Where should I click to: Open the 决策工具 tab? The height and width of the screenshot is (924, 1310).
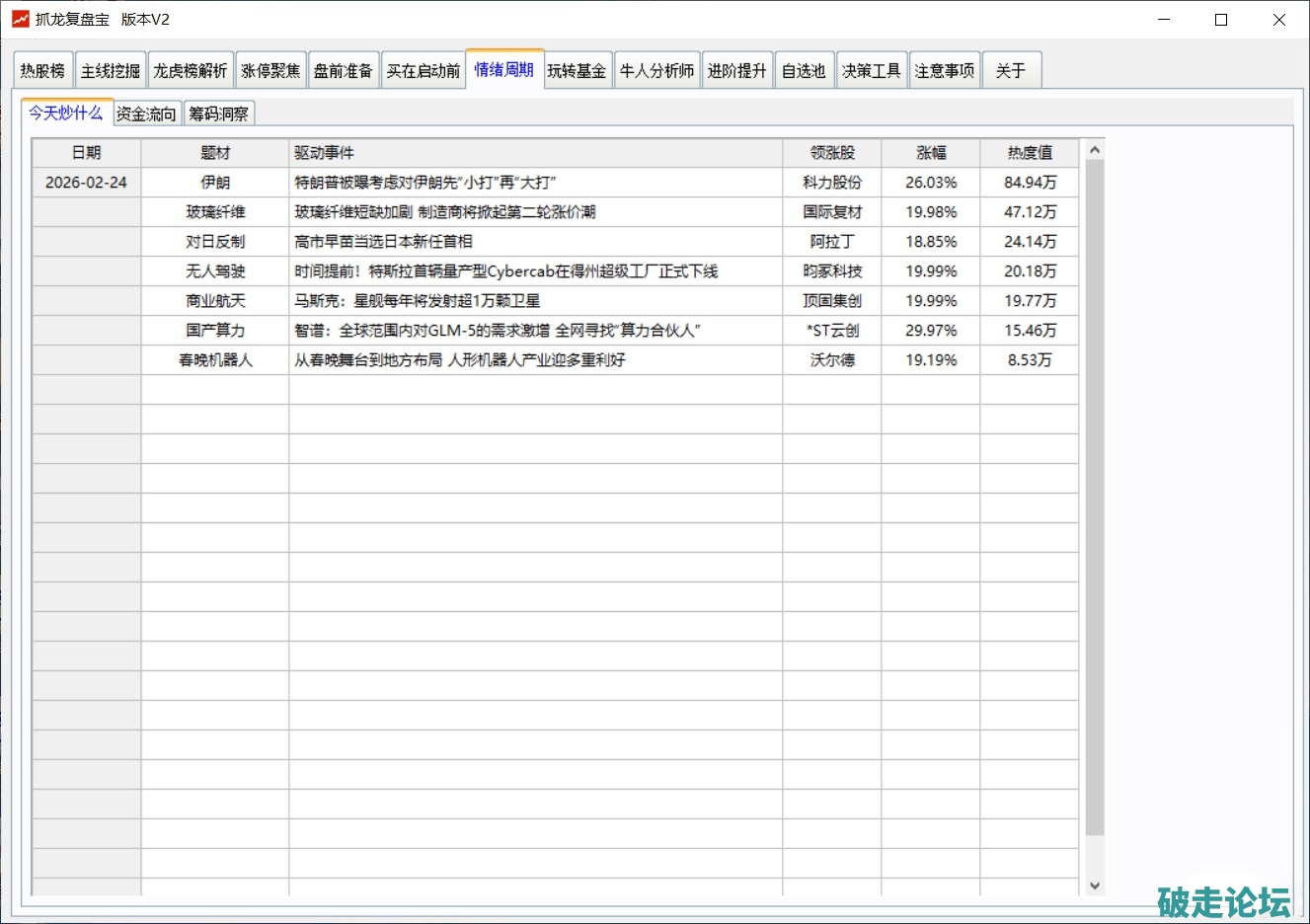click(871, 71)
